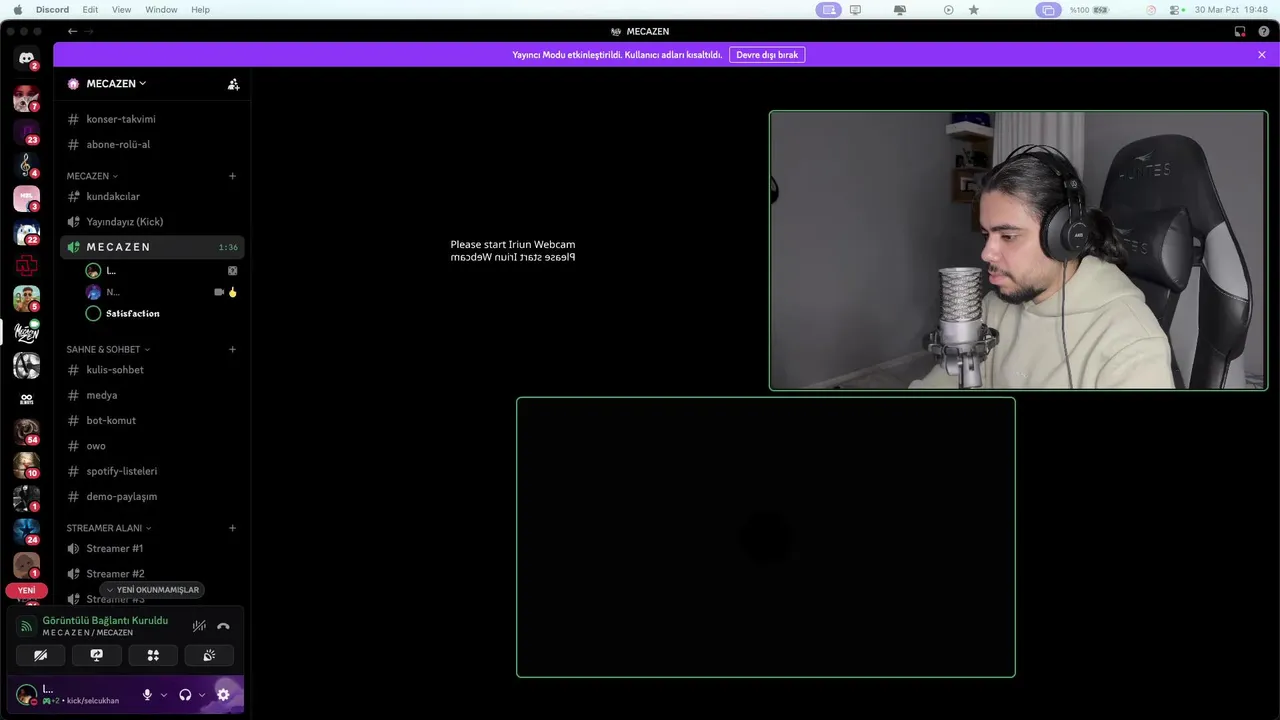Open the kulis-sohbet channel
The height and width of the screenshot is (720, 1280).
[152, 370]
